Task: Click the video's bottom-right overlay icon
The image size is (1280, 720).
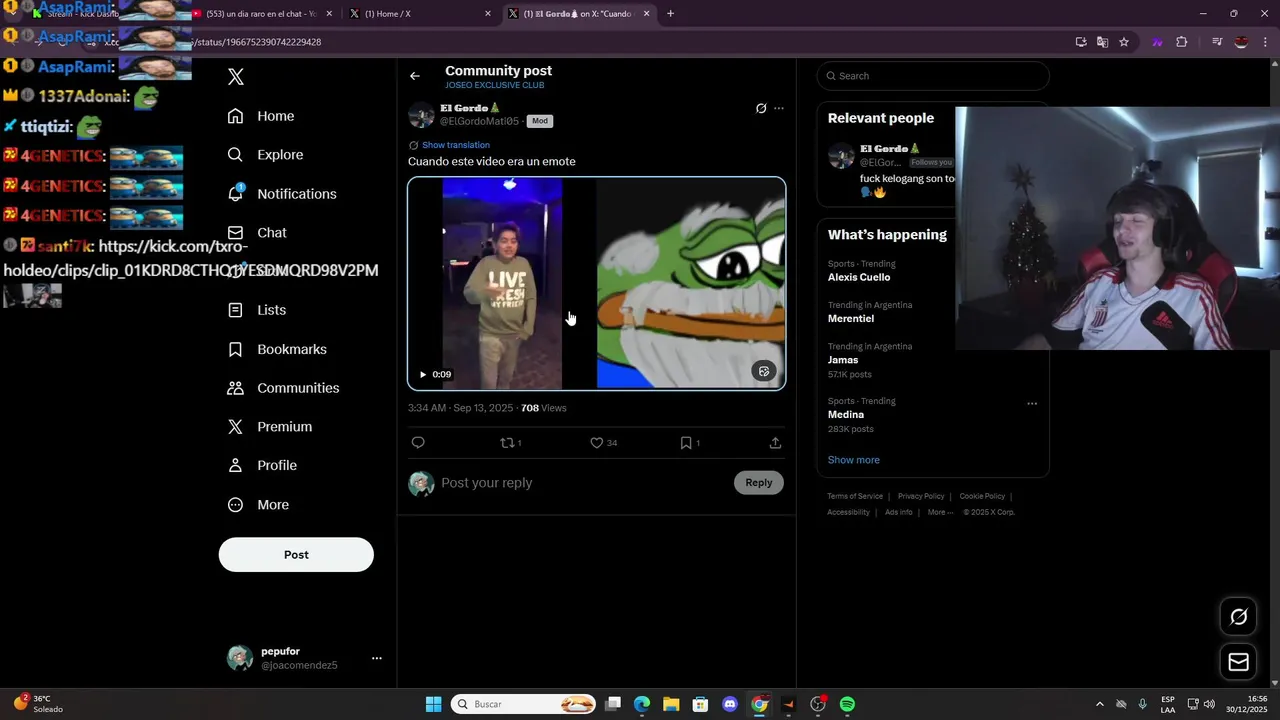Action: pos(764,371)
